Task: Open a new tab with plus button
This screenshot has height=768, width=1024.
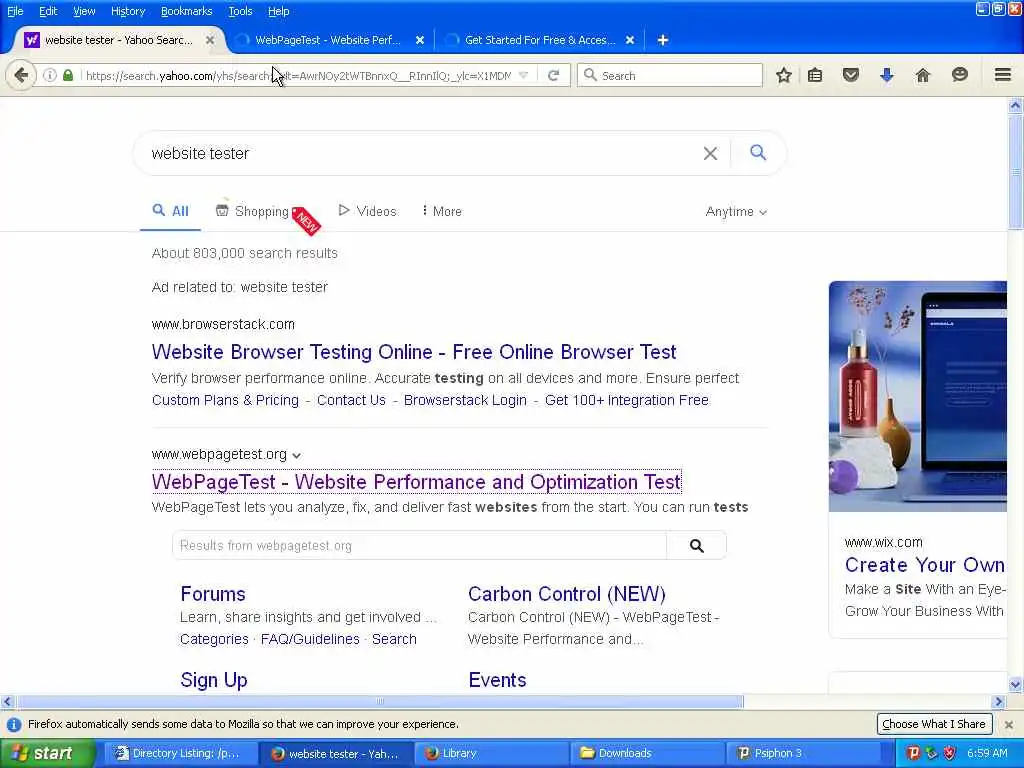Action: coord(662,40)
